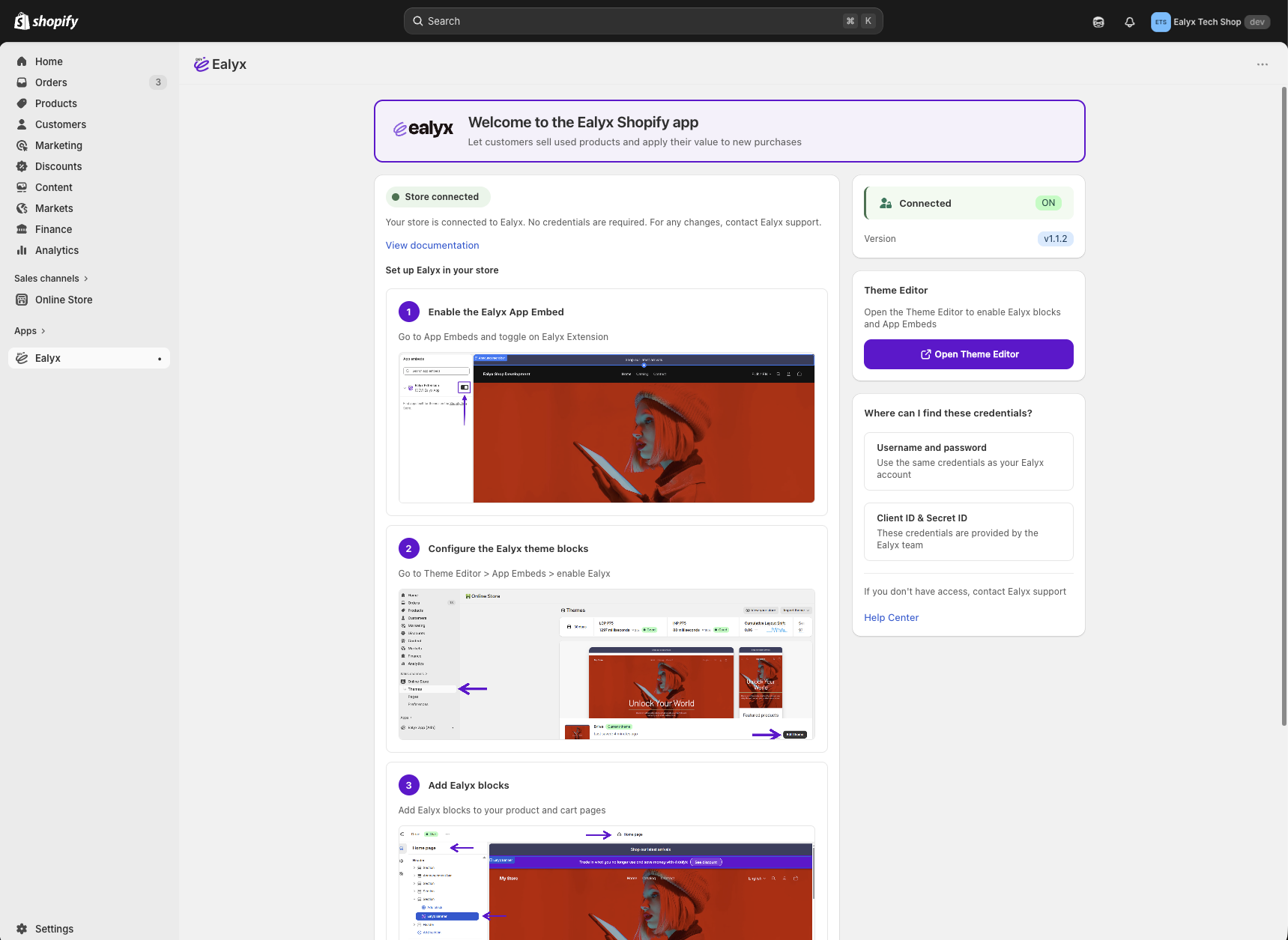Open Discounts in the sidebar
The width and height of the screenshot is (1288, 940).
(58, 166)
